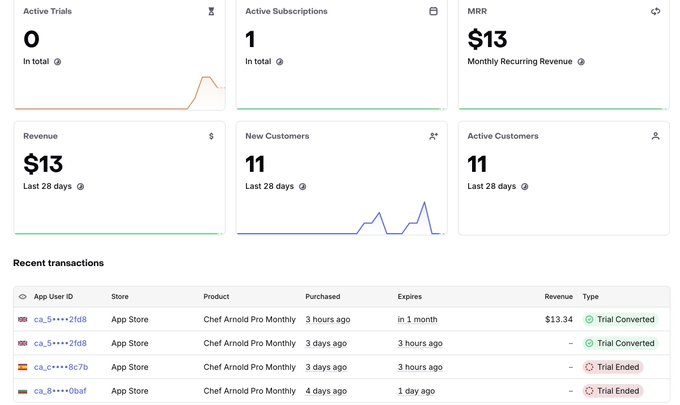Click UK flag in second ca_5••••2fd8 row
The height and width of the screenshot is (405, 680).
[x=23, y=343]
